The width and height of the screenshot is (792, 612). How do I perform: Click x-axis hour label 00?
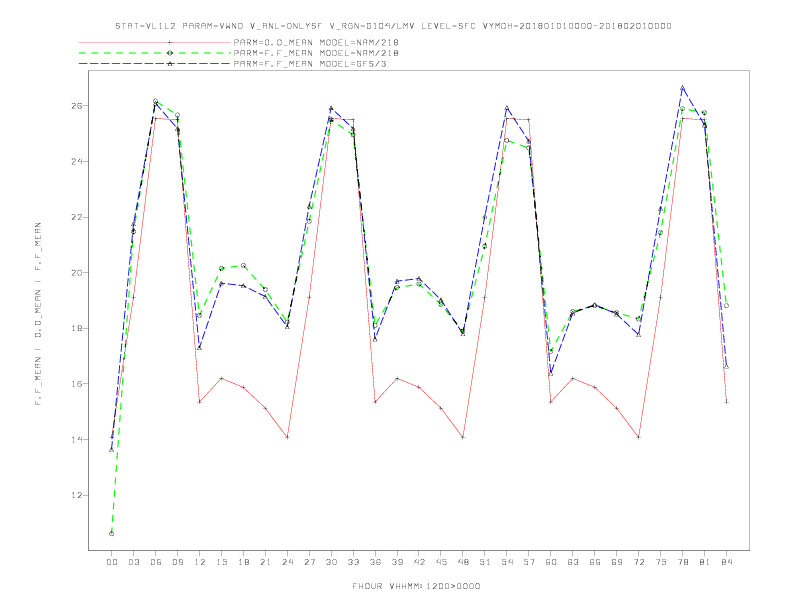coord(112,562)
